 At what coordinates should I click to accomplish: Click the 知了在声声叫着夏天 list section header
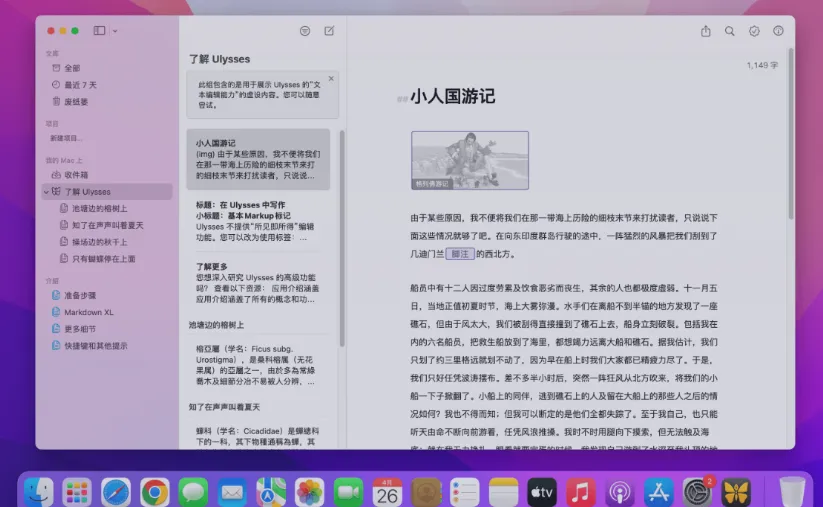click(x=224, y=407)
